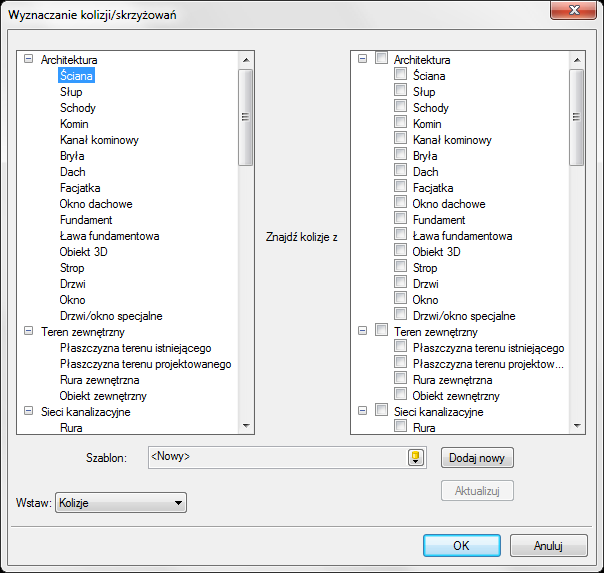Select Płaszczyzna terenu projektowanego in left tree

point(146,364)
